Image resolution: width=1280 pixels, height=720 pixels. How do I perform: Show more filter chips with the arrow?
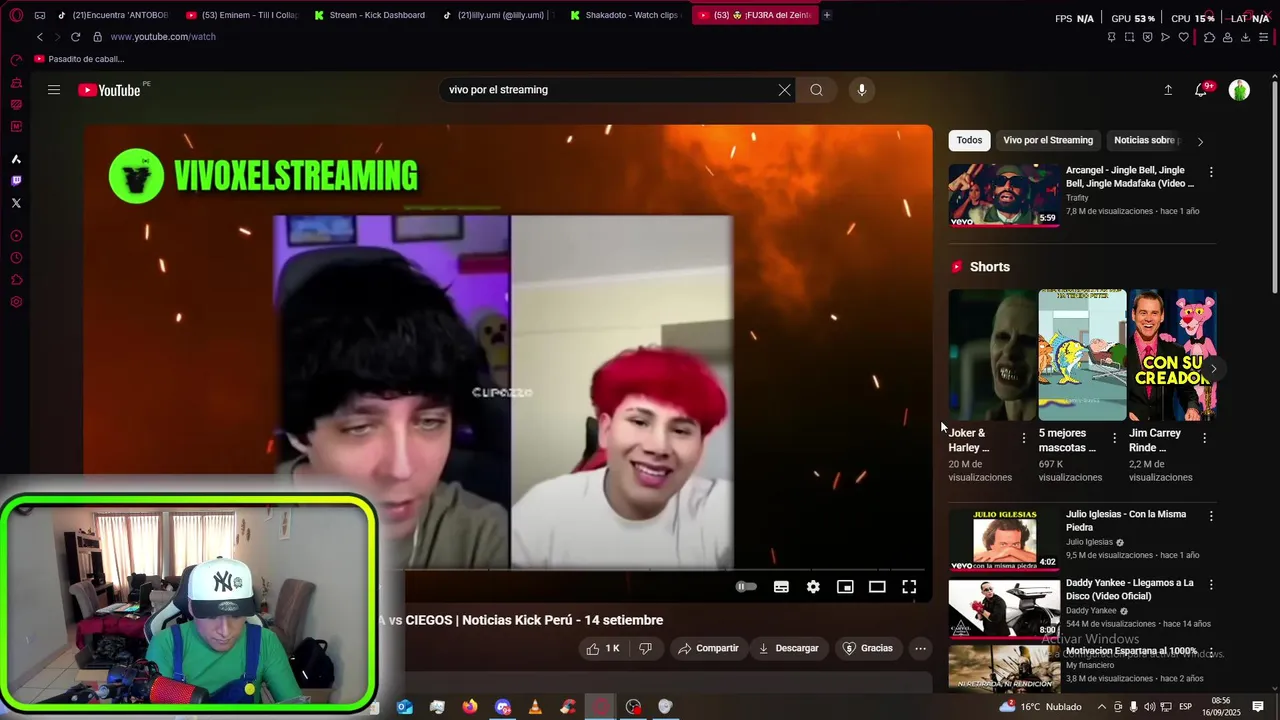pos(1200,141)
